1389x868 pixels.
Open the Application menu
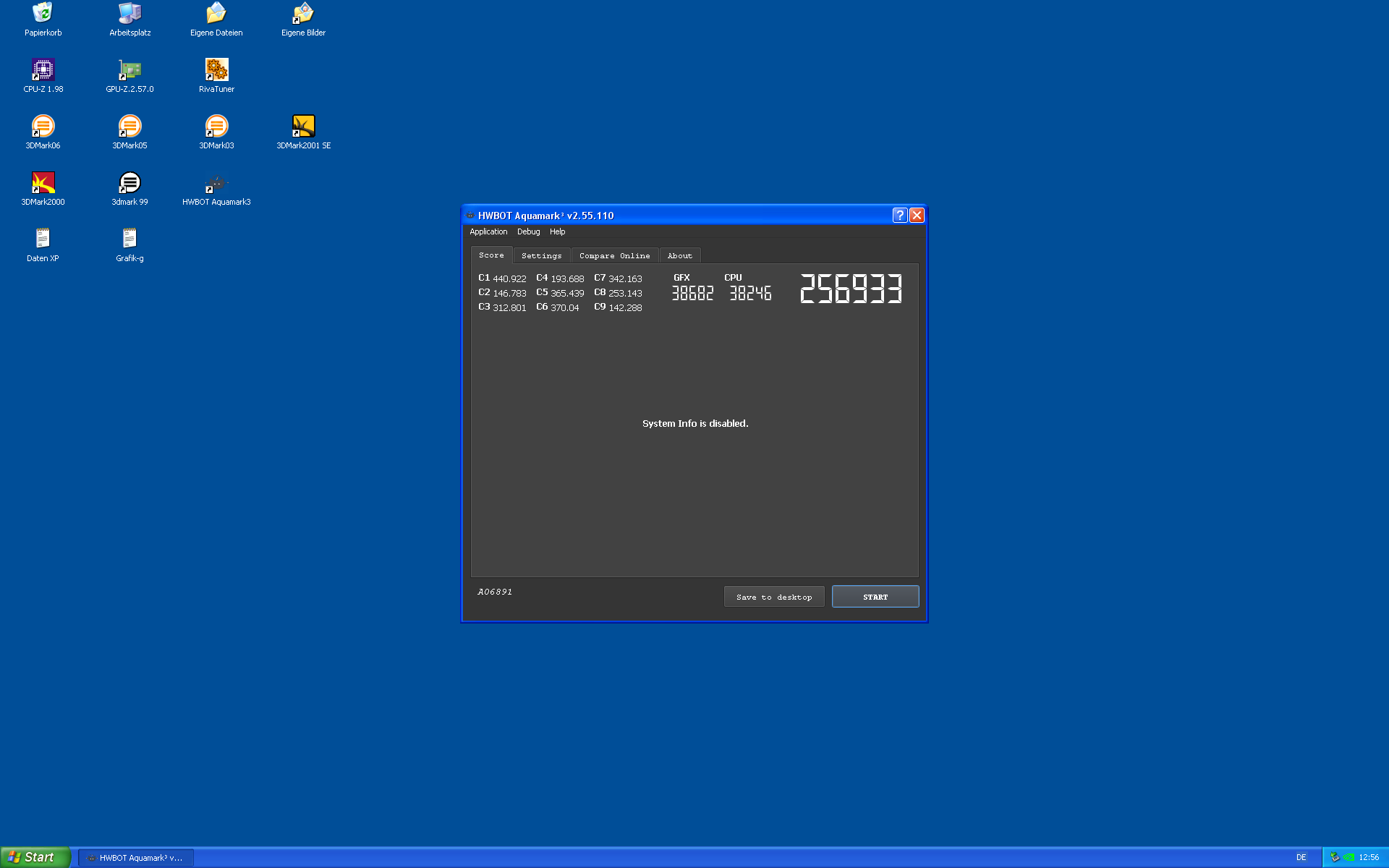coord(488,231)
